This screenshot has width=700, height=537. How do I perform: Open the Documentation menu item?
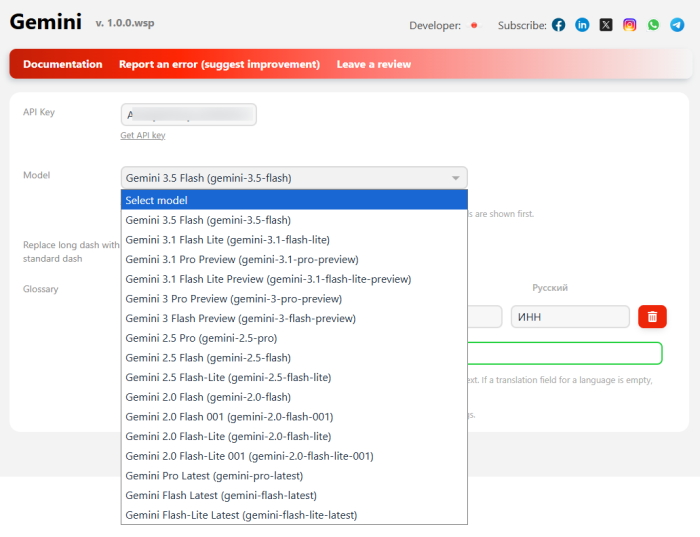coord(62,64)
